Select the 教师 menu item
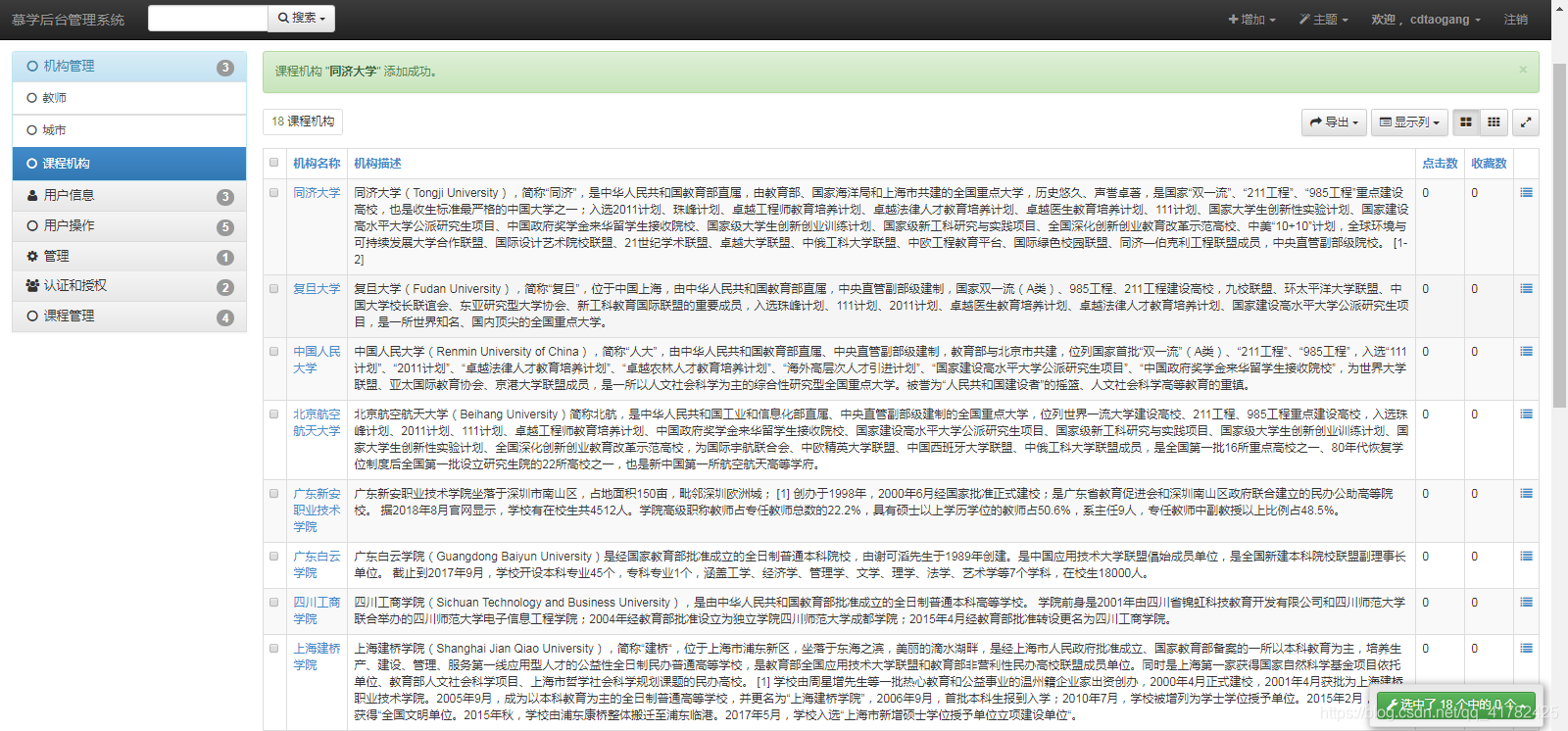The image size is (1568, 731). 129,98
